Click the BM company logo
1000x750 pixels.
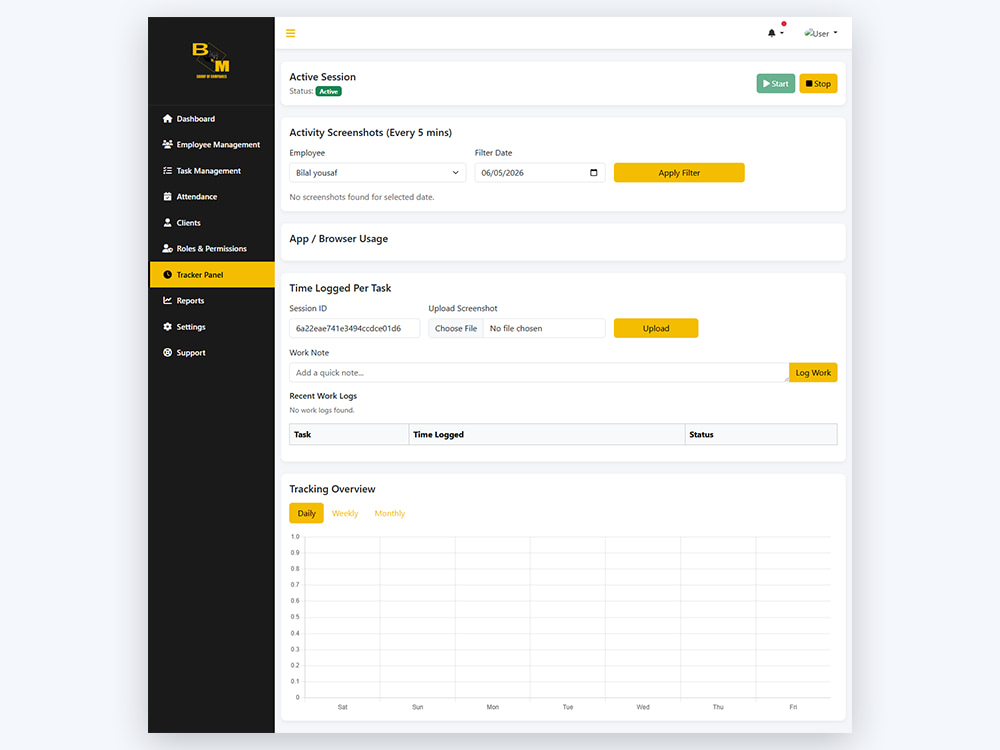pyautogui.click(x=211, y=61)
